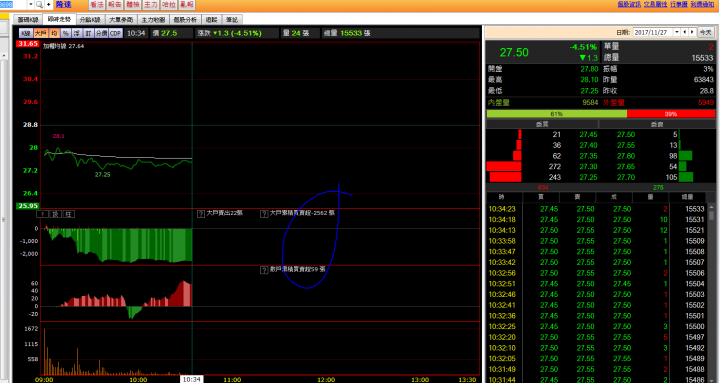
Task: Click the 設 settings button under chart
Action: click(x=56, y=214)
